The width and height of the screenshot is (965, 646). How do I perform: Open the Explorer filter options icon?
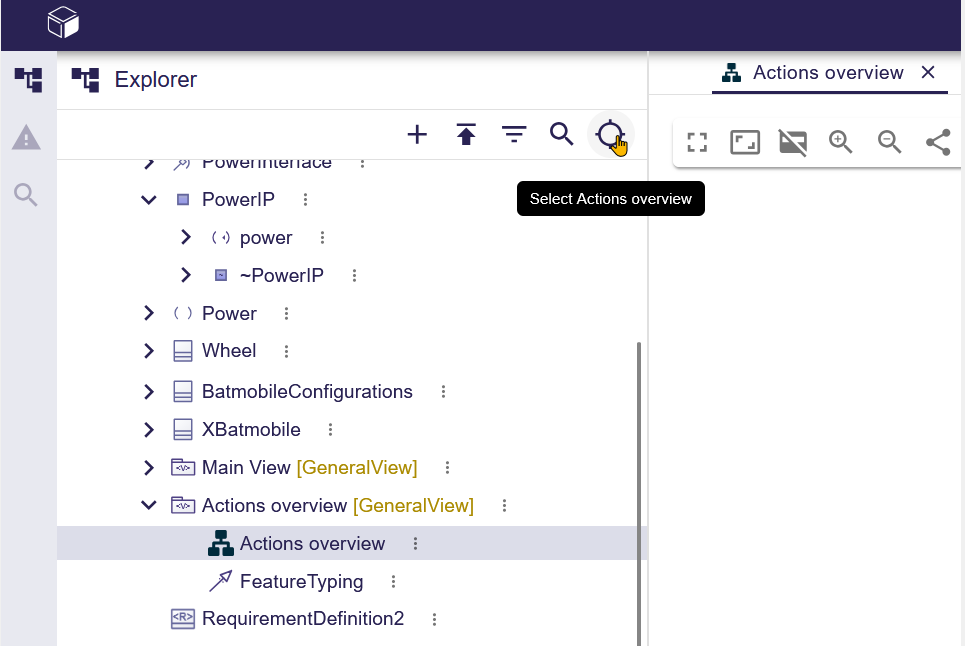514,135
